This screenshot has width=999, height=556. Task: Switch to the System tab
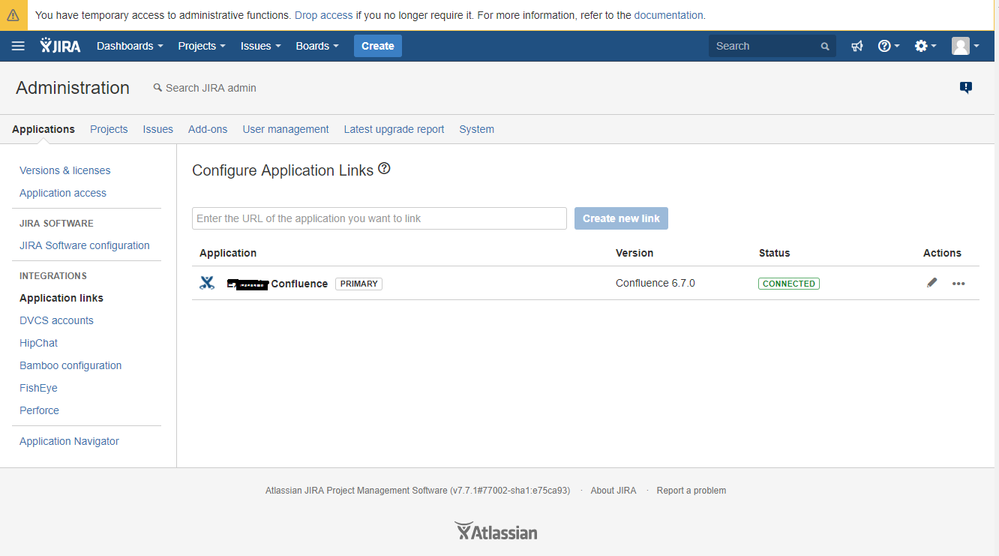pyautogui.click(x=477, y=129)
